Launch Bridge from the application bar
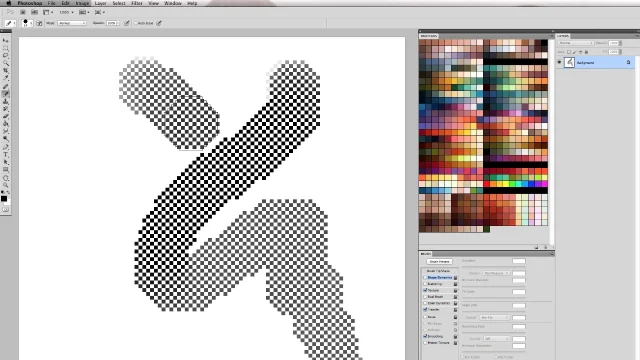640x360 pixels. (x=23, y=12)
